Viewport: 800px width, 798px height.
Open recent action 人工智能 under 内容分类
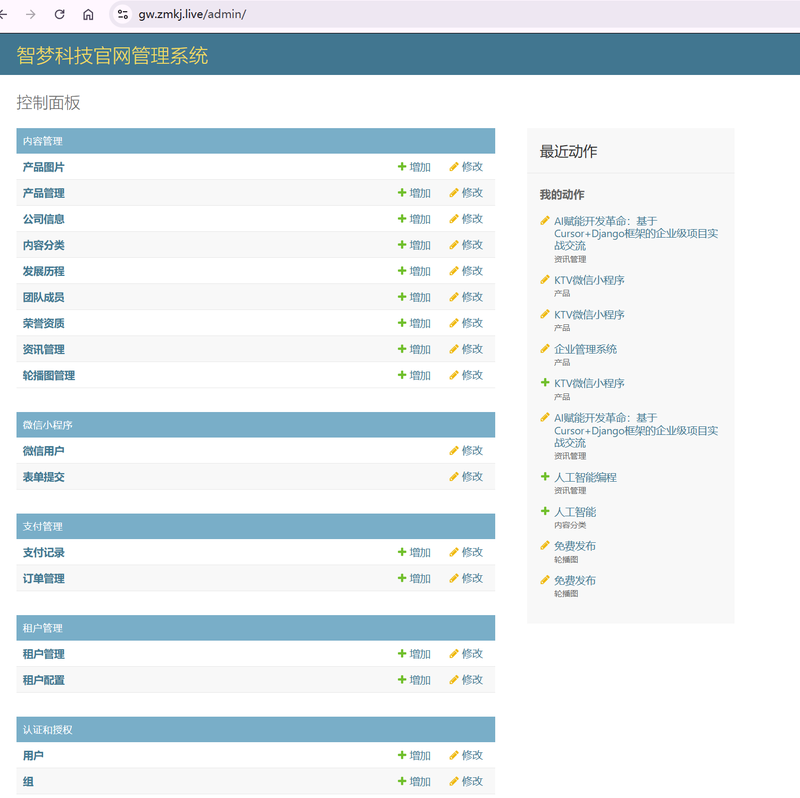(576, 512)
